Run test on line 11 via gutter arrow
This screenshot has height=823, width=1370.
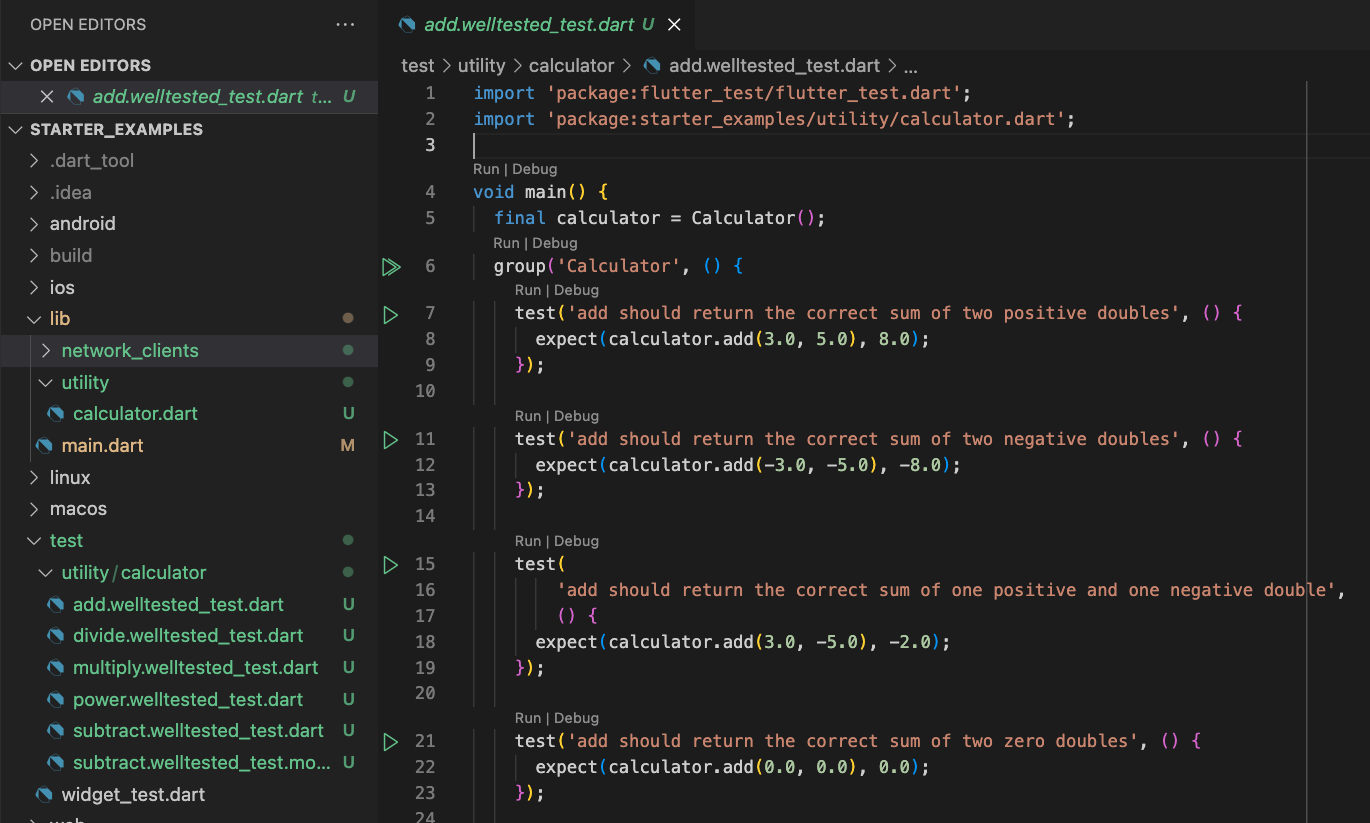391,439
